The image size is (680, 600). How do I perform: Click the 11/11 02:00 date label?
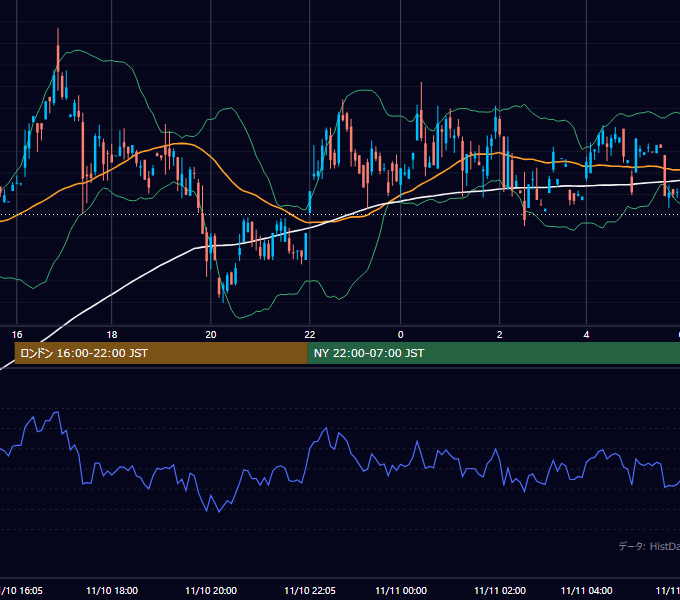(x=500, y=590)
